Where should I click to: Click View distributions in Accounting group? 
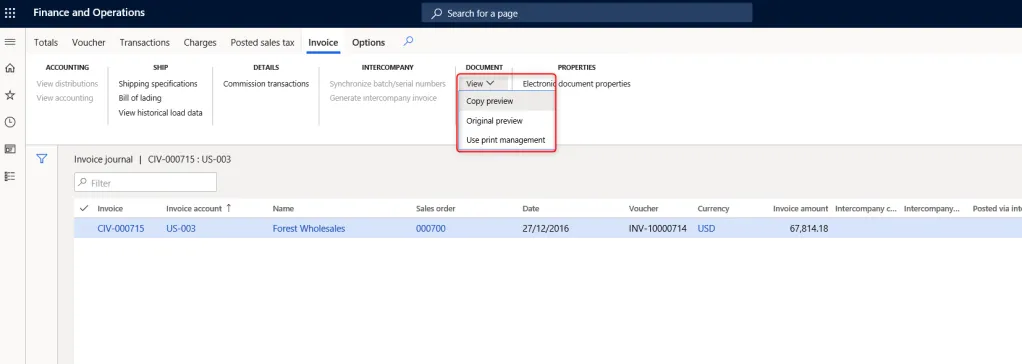pos(67,83)
